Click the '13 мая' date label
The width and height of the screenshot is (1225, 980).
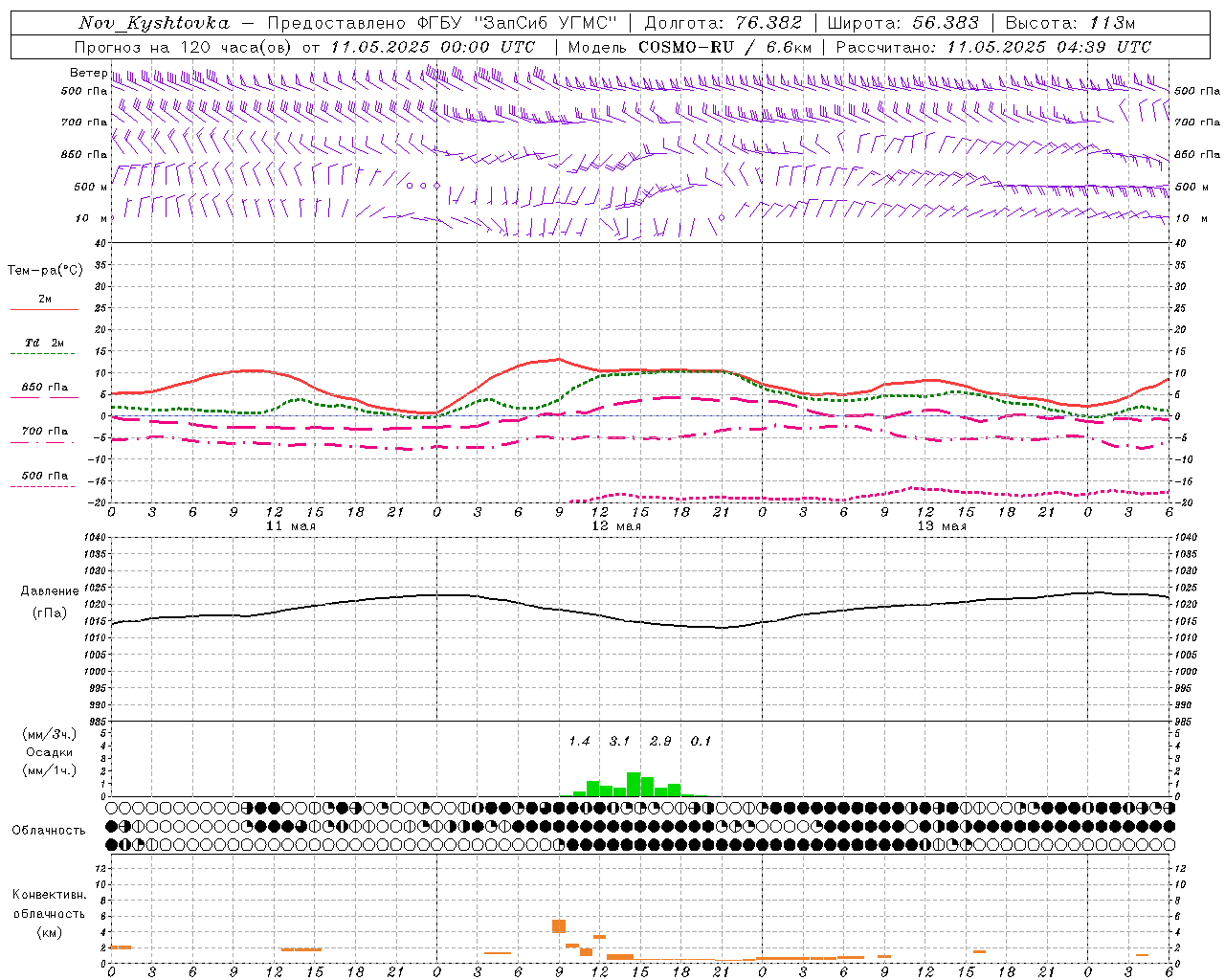942,526
